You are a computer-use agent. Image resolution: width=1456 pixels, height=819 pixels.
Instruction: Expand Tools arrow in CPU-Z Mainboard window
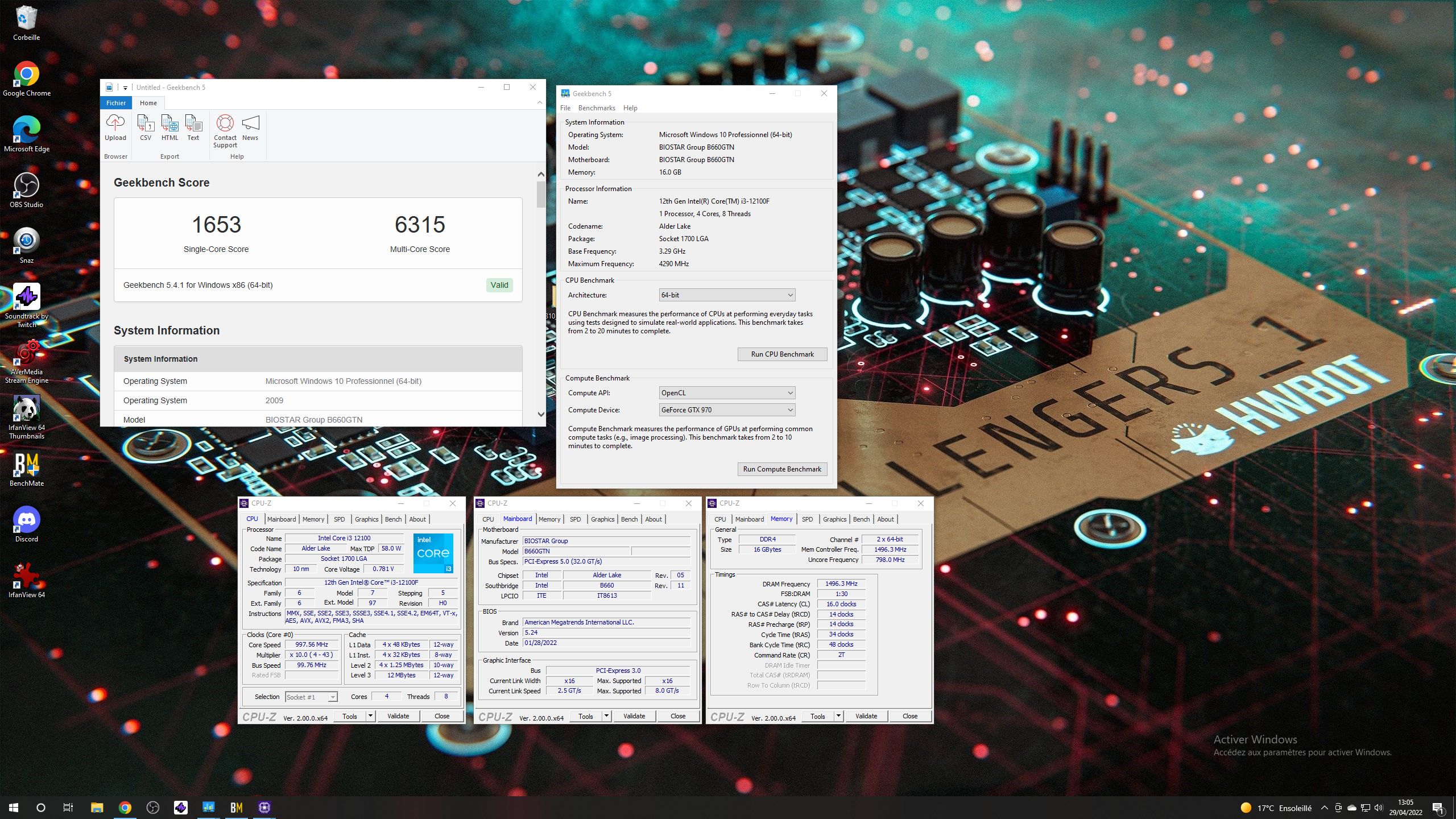point(606,716)
